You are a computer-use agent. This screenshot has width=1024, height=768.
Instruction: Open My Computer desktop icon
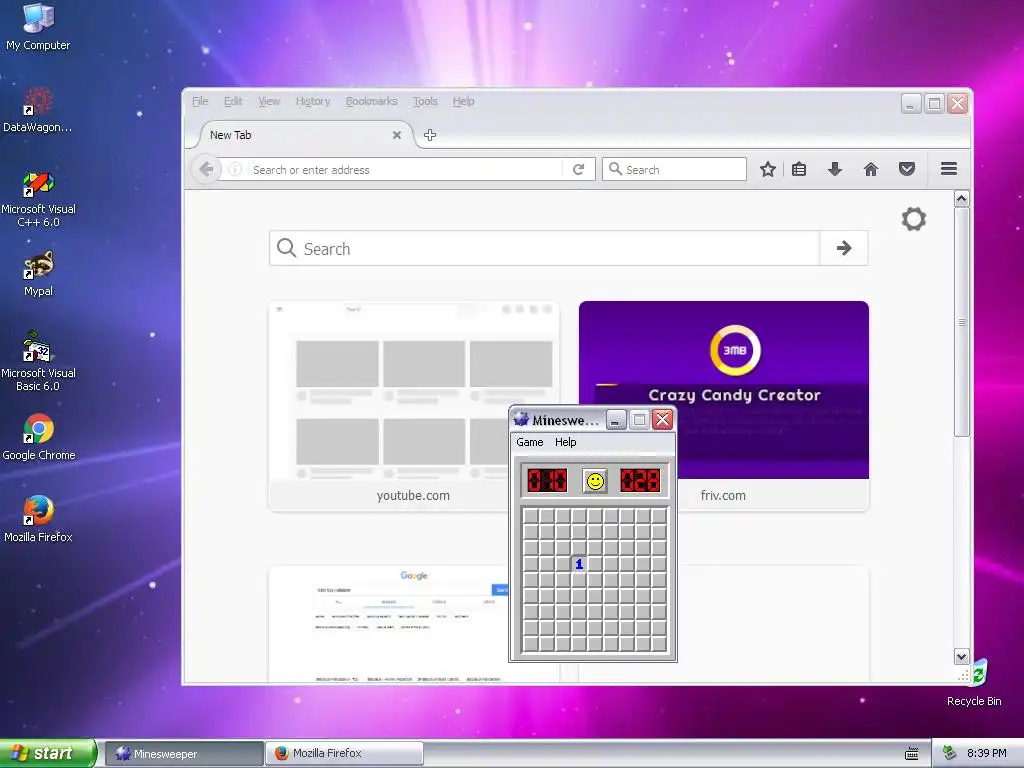[38, 26]
